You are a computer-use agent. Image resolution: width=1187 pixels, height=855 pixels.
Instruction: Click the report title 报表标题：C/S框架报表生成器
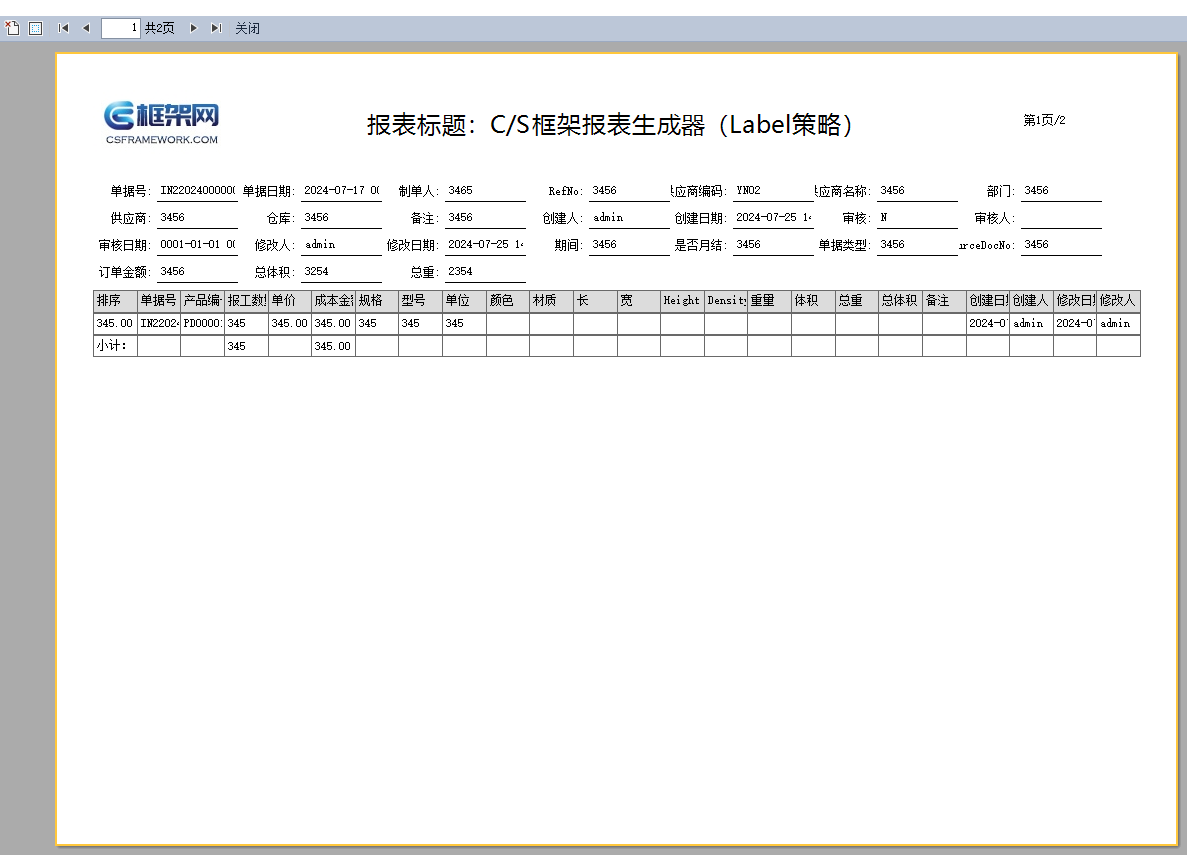tap(610, 124)
